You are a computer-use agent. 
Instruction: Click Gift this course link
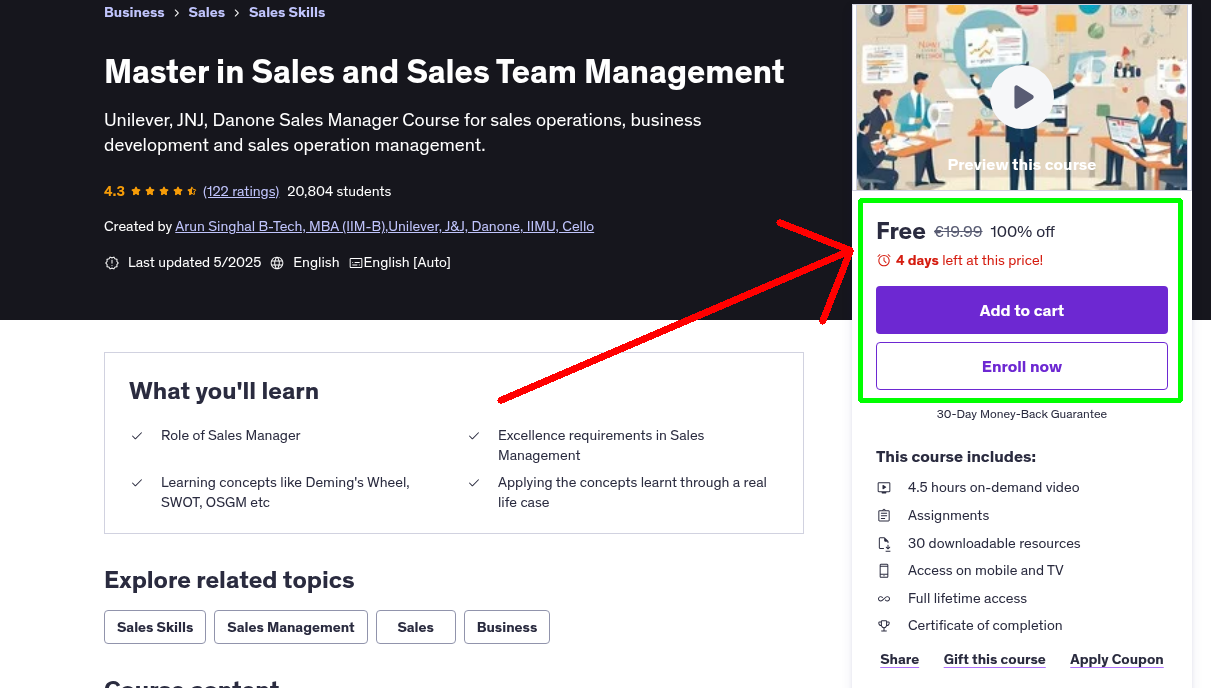994,659
